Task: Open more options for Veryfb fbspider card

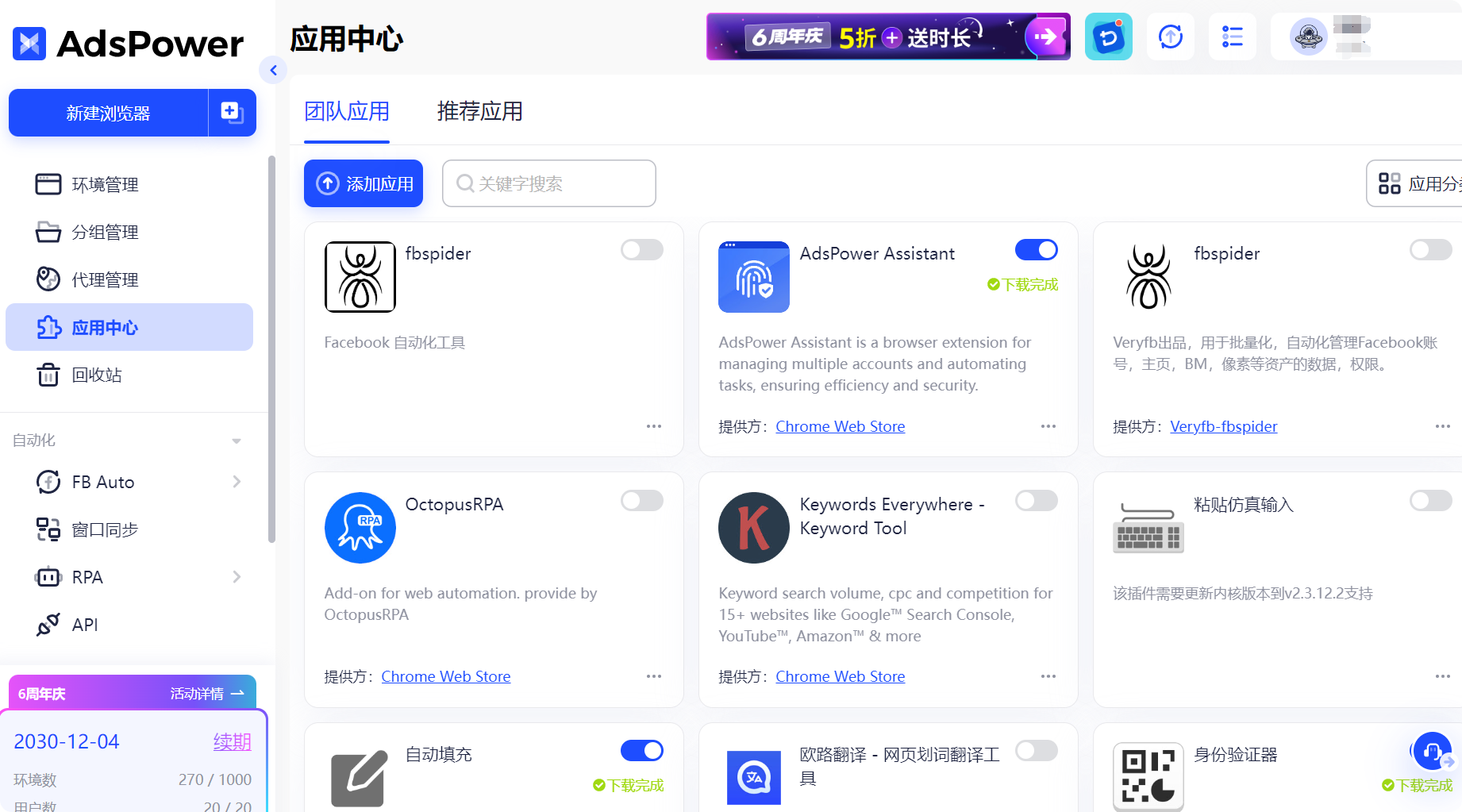Action: click(1443, 426)
